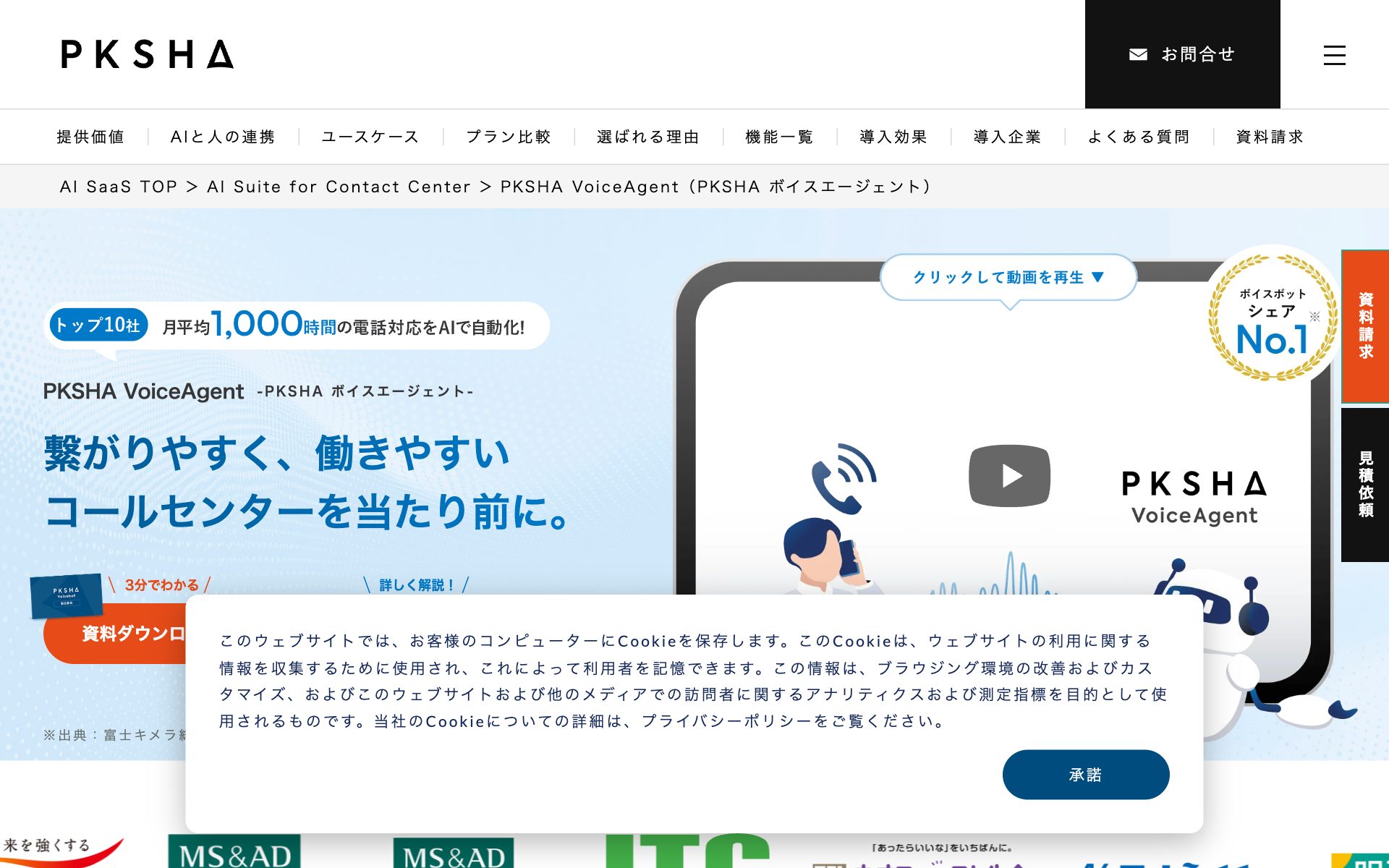Select 機能一覧 in navigation

tap(780, 137)
